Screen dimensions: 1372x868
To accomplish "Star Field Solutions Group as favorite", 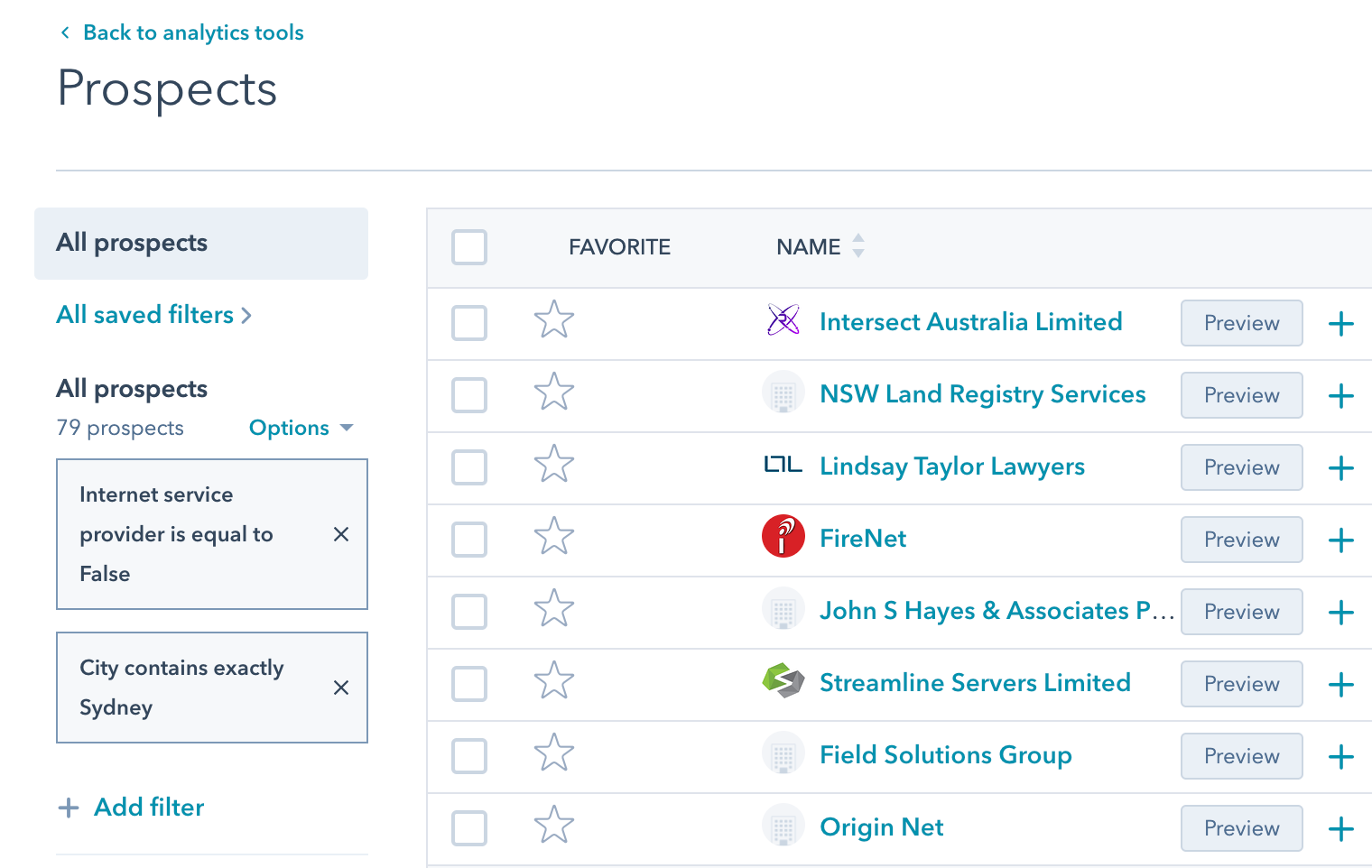I will 553,753.
